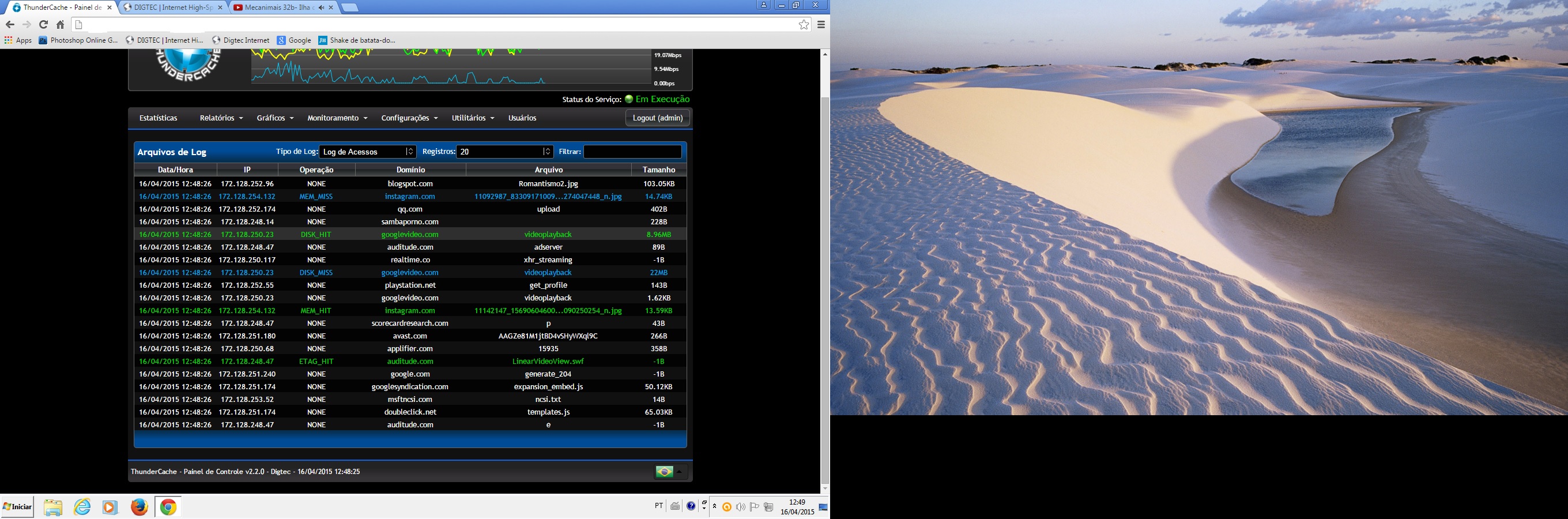The height and width of the screenshot is (519, 1568).
Task: Open the blue help question mark icon
Action: click(691, 506)
